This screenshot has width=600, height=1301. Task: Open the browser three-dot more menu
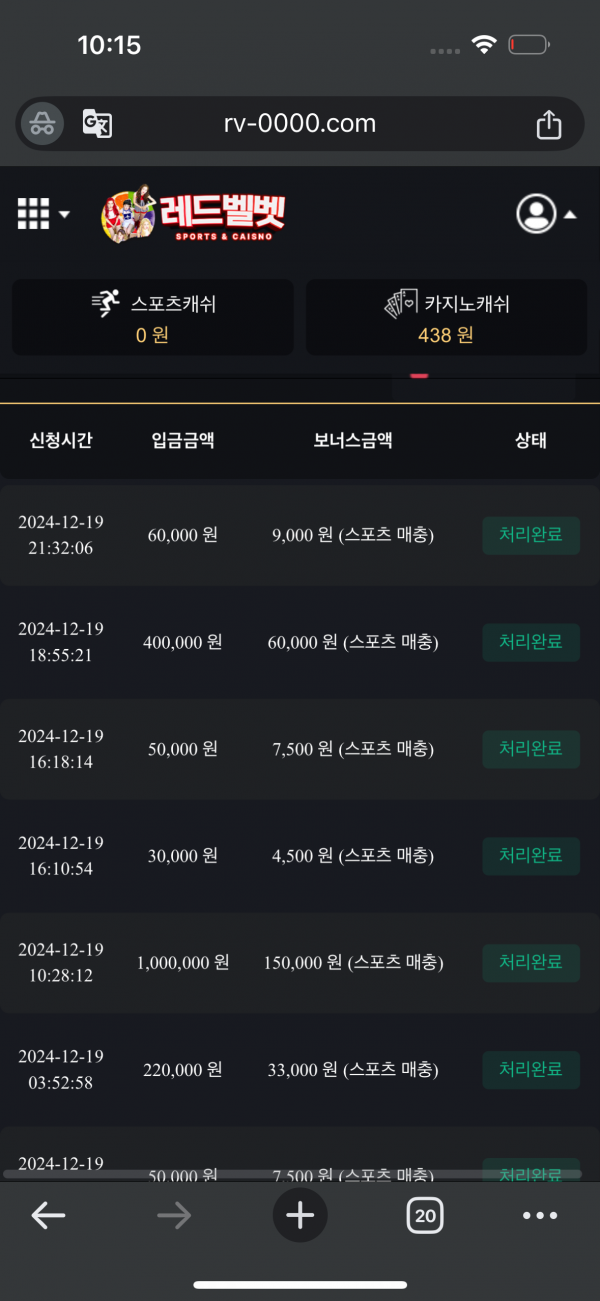(x=540, y=1215)
